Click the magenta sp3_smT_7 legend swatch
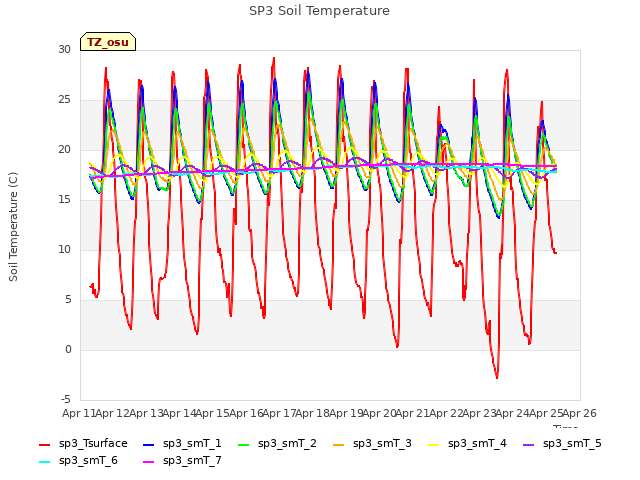This screenshot has width=640, height=480. [x=149, y=462]
